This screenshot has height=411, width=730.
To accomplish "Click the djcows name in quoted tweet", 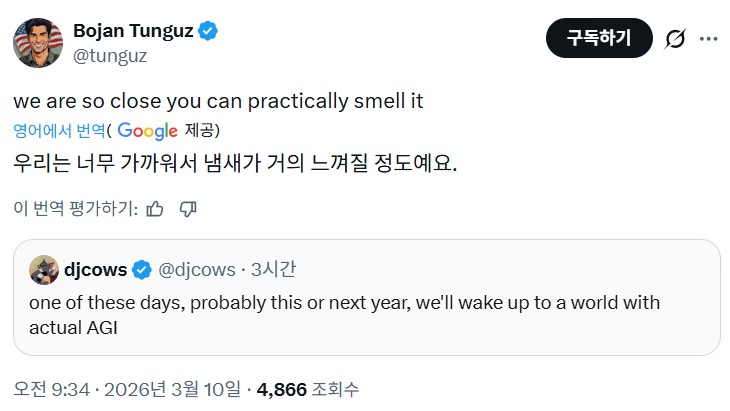I will [97, 269].
